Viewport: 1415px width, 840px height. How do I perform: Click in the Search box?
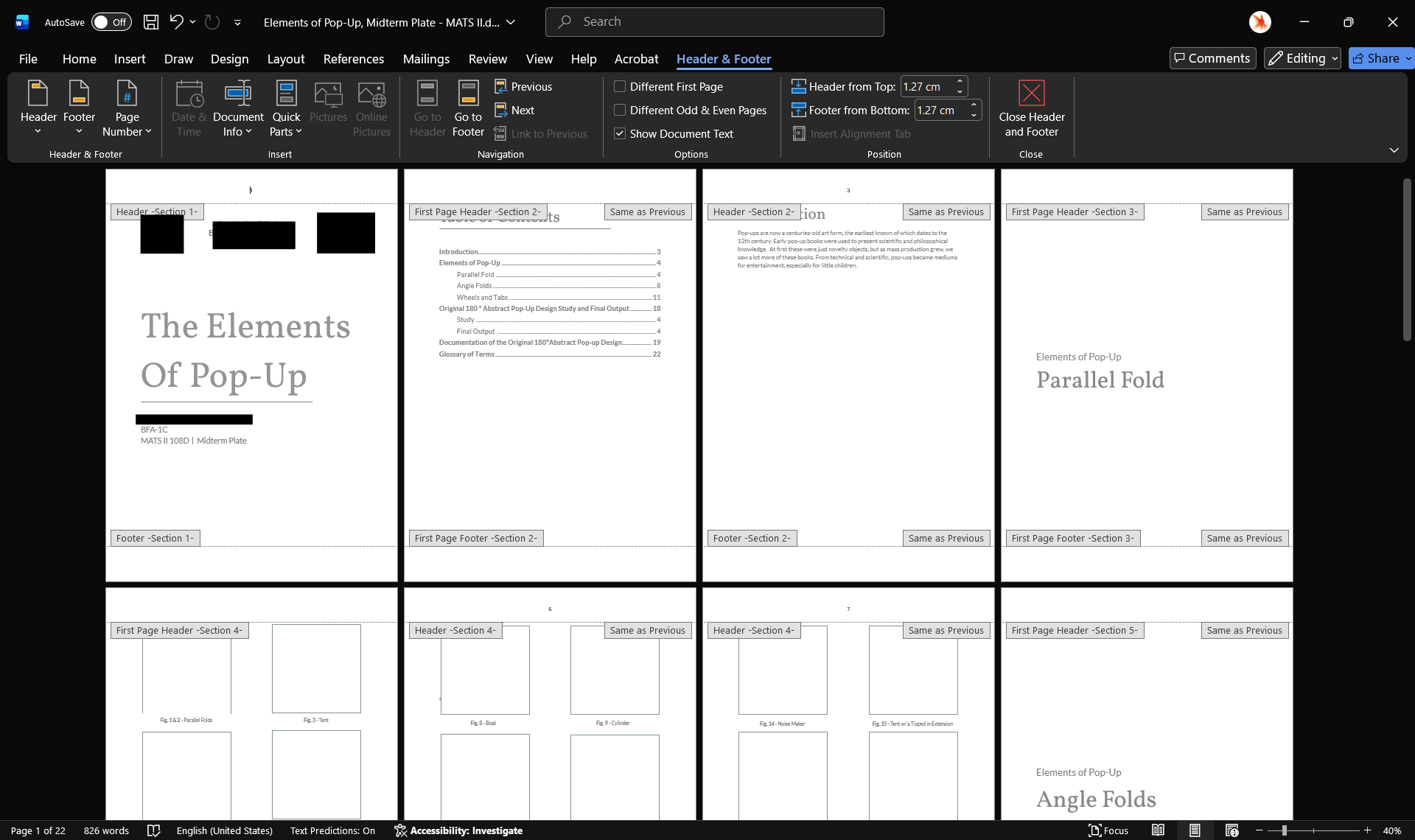714,22
